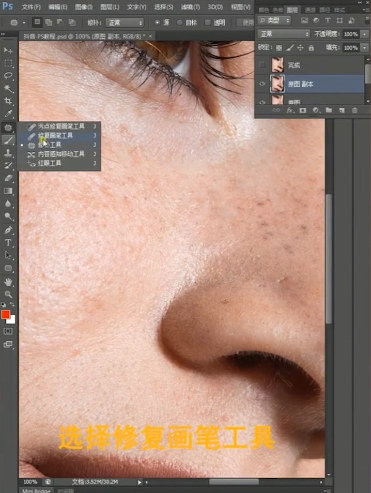Image resolution: width=371 pixels, height=493 pixels.
Task: Open the 修补 mode dropdown
Action: (x=125, y=23)
